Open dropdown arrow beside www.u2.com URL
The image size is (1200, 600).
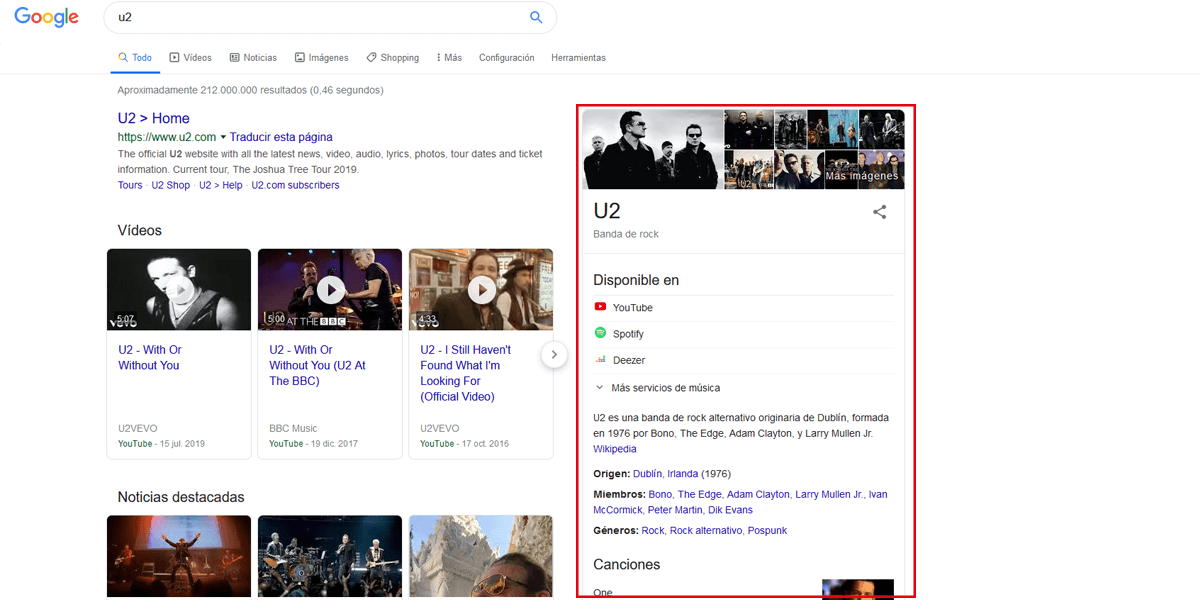tap(223, 137)
